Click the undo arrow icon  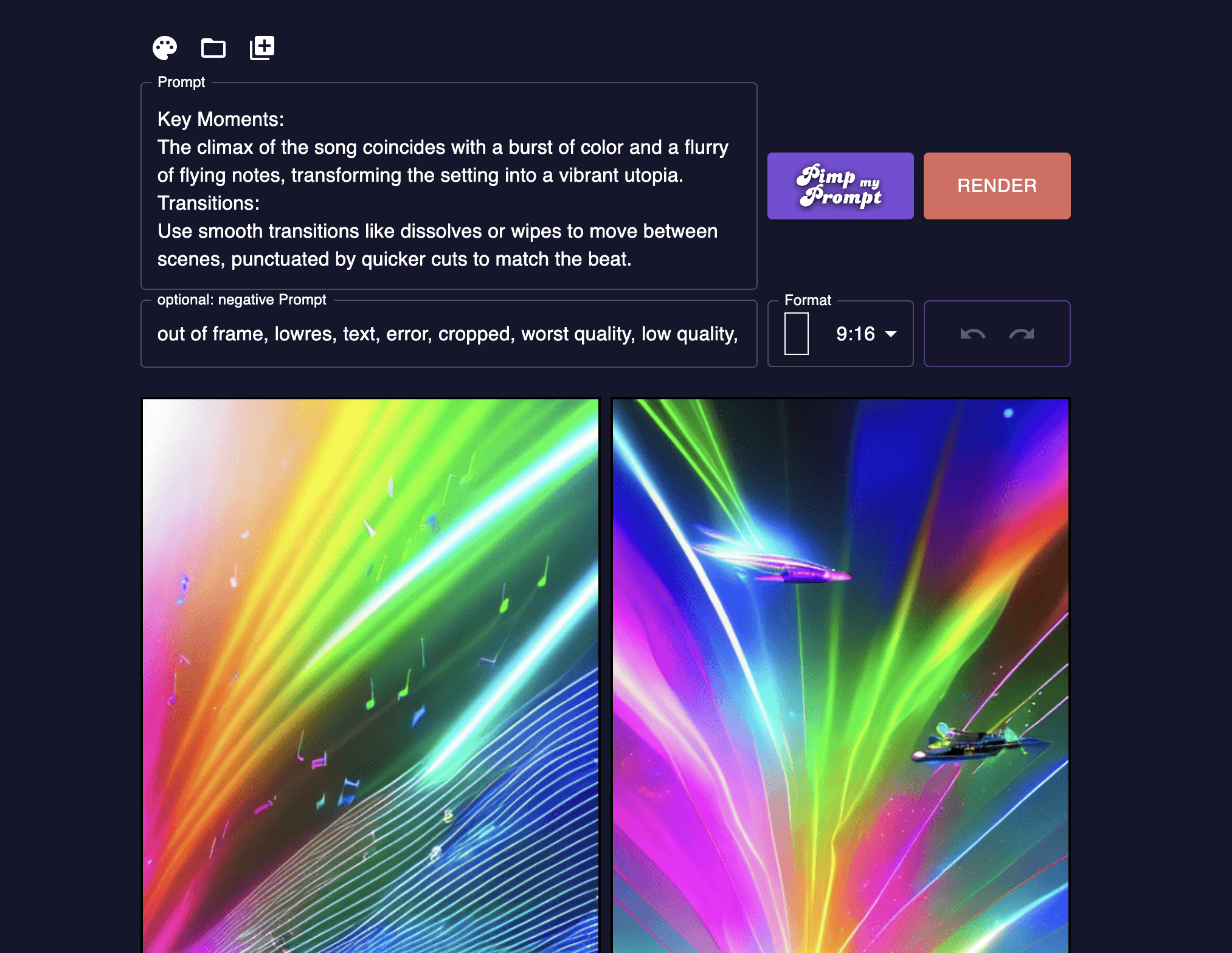click(x=972, y=334)
